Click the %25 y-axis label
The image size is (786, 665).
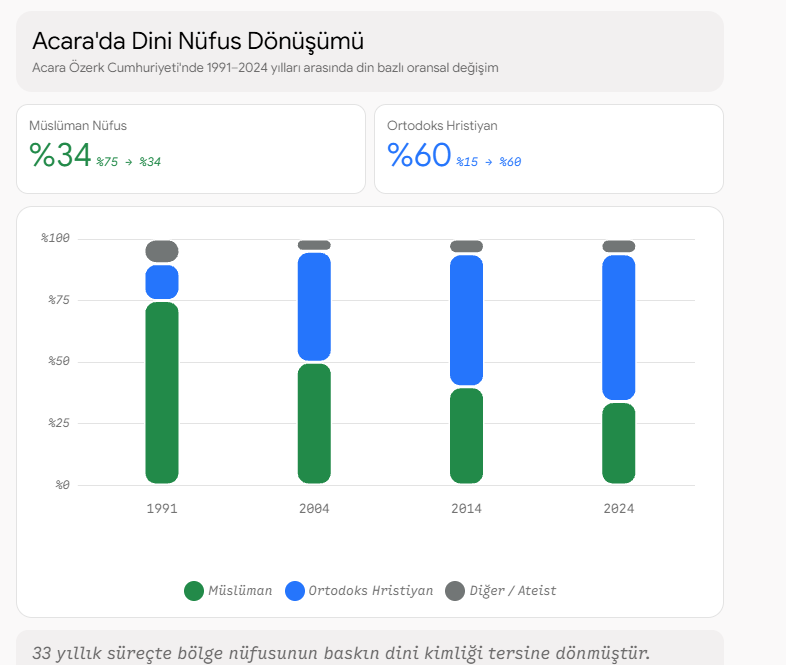[x=59, y=423]
